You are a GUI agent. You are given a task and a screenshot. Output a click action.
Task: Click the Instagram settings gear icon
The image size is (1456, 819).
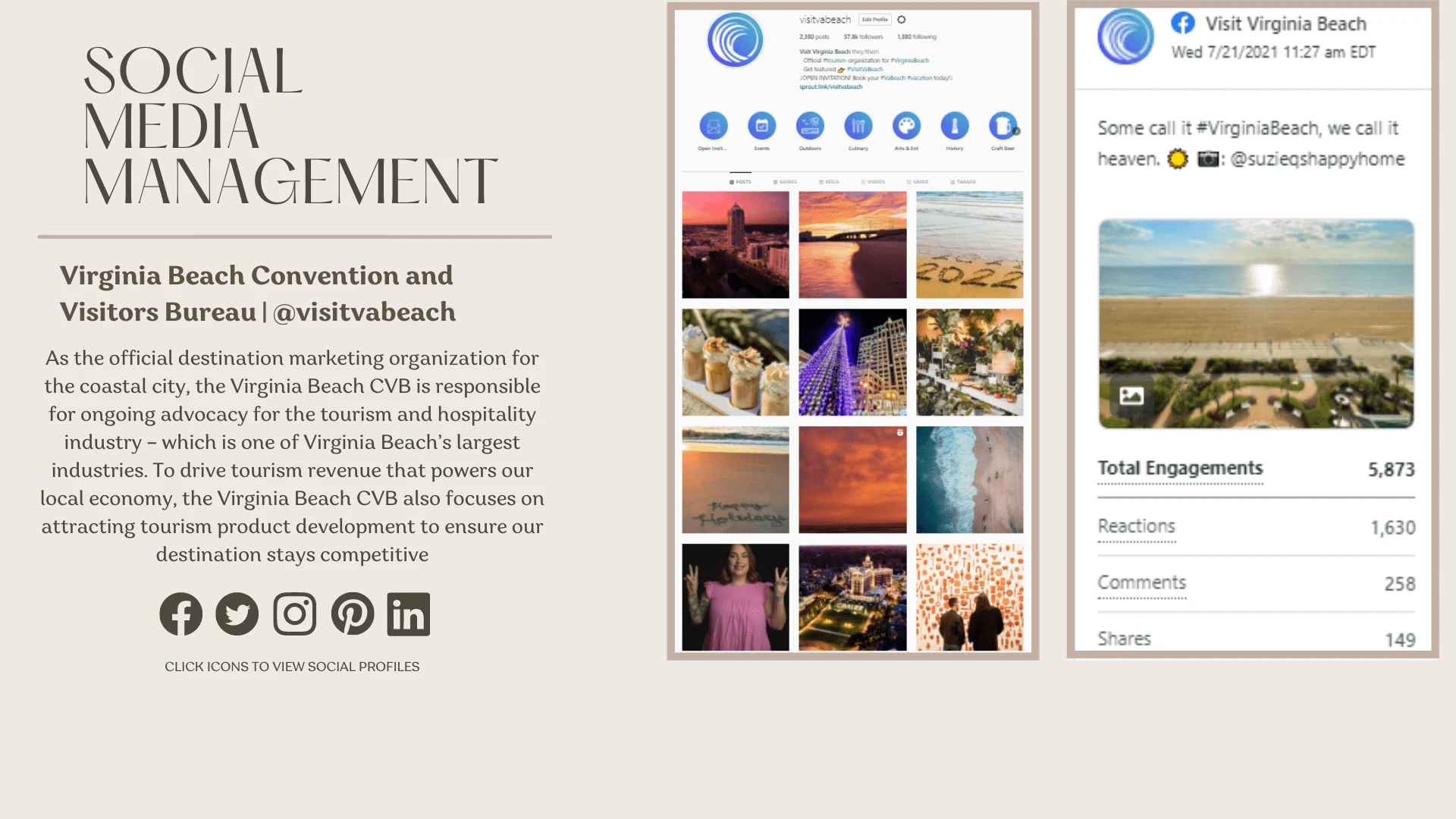coord(902,20)
